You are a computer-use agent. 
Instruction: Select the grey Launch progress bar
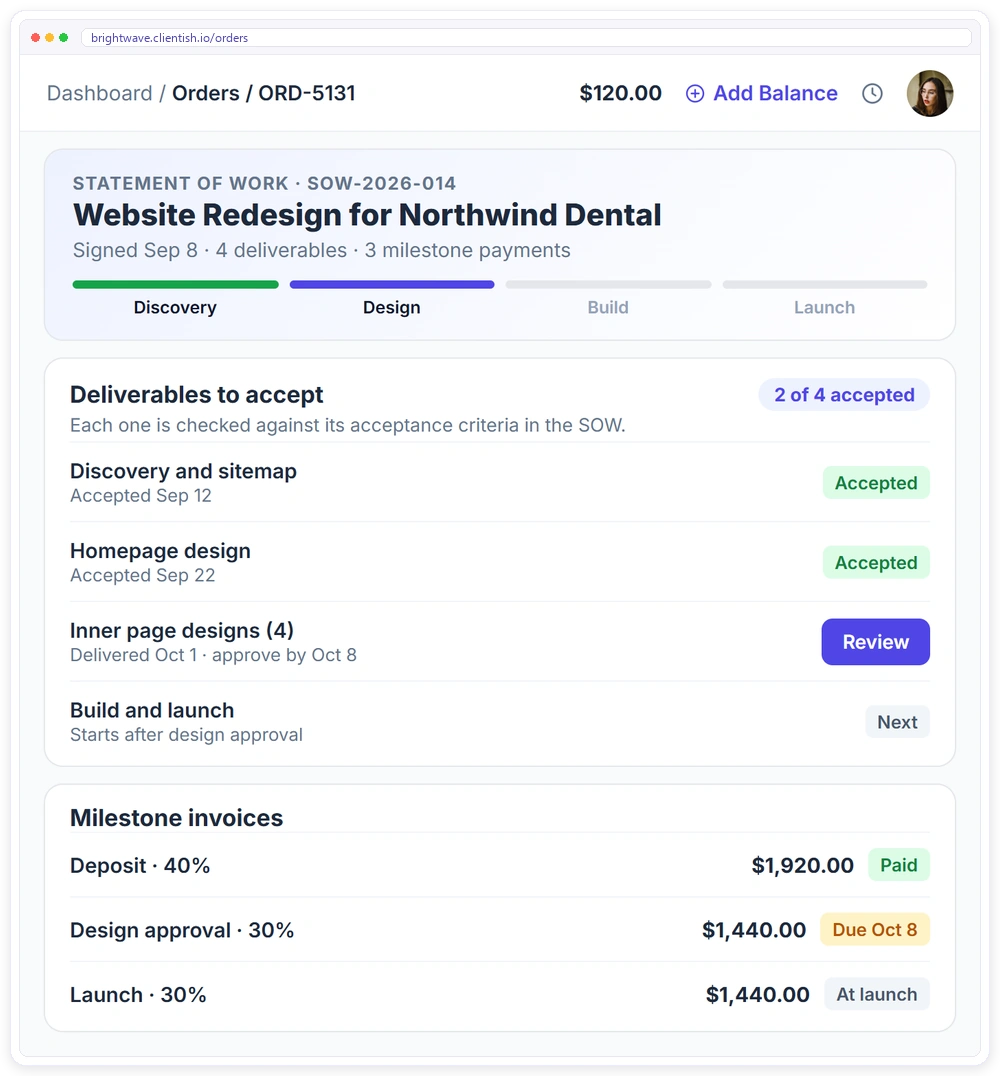[825, 284]
